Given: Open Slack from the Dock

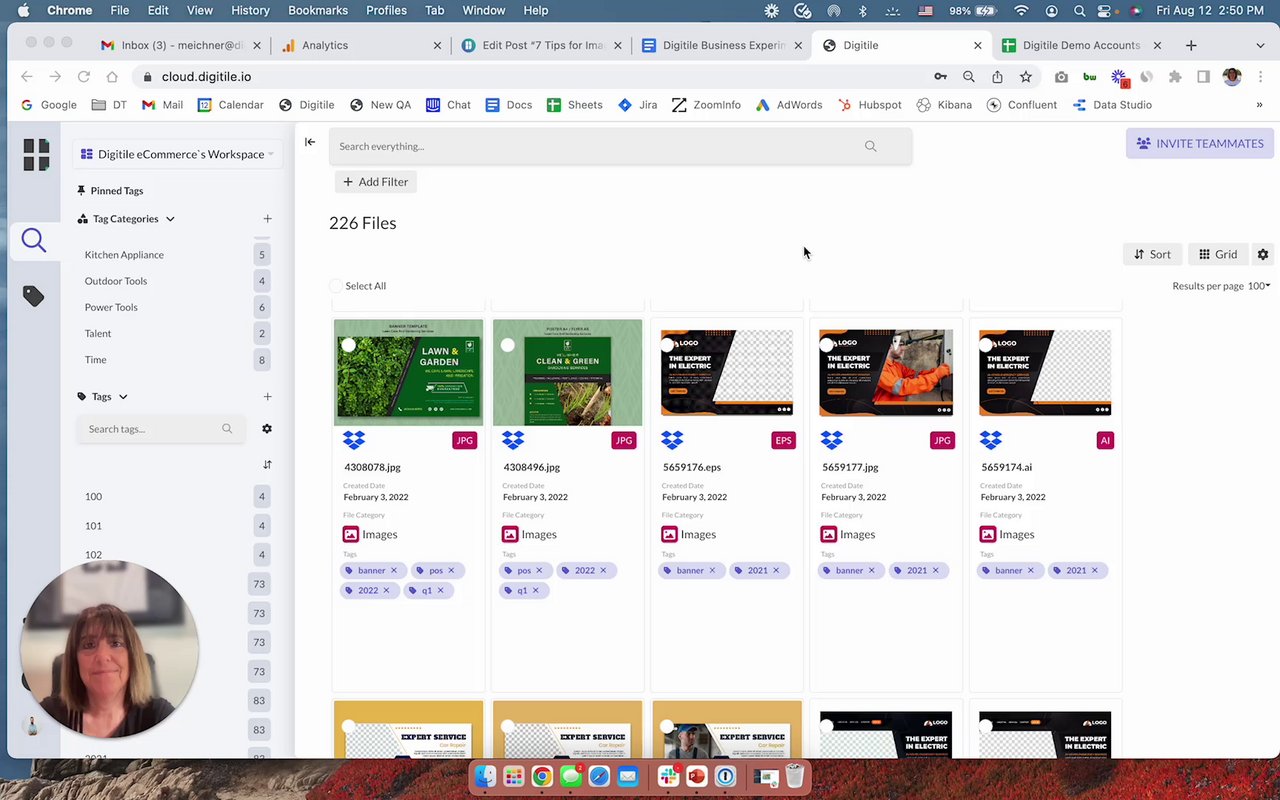Looking at the screenshot, I should point(668,776).
